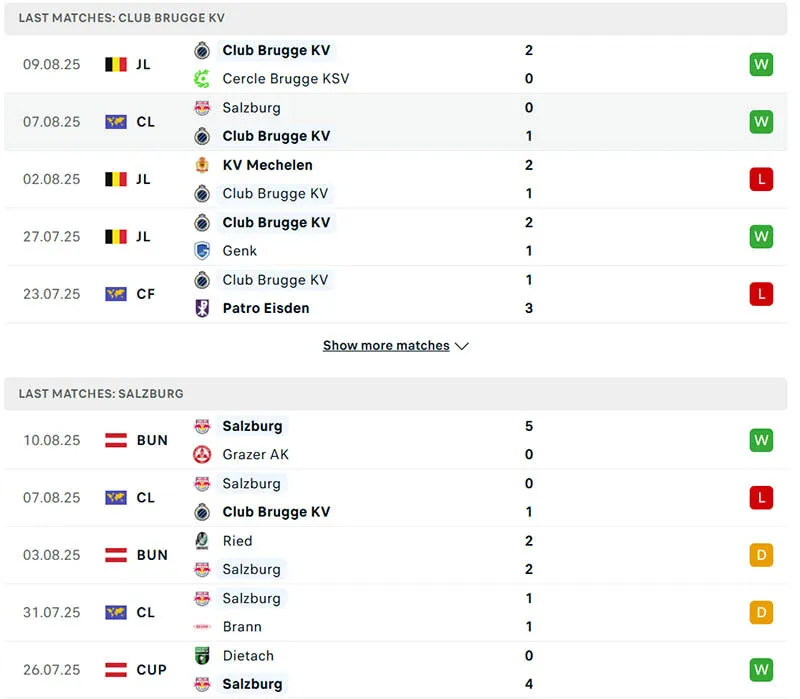Click the red L badge beside Patro Eisden match
This screenshot has height=699, width=800.
point(762,294)
